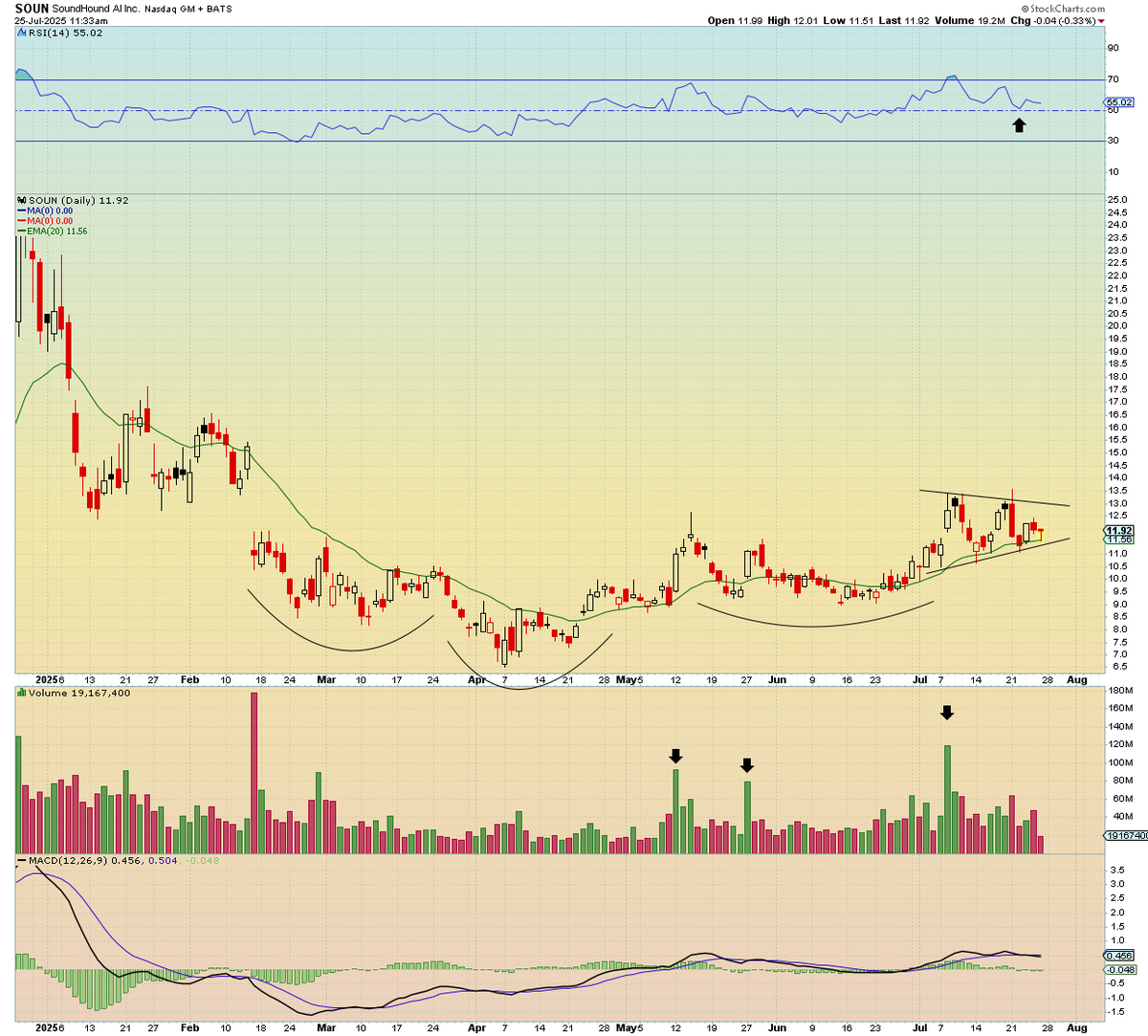The height and width of the screenshot is (1036, 1148).
Task: Click Jun on the MACD panel date axis
Action: pos(777,1028)
